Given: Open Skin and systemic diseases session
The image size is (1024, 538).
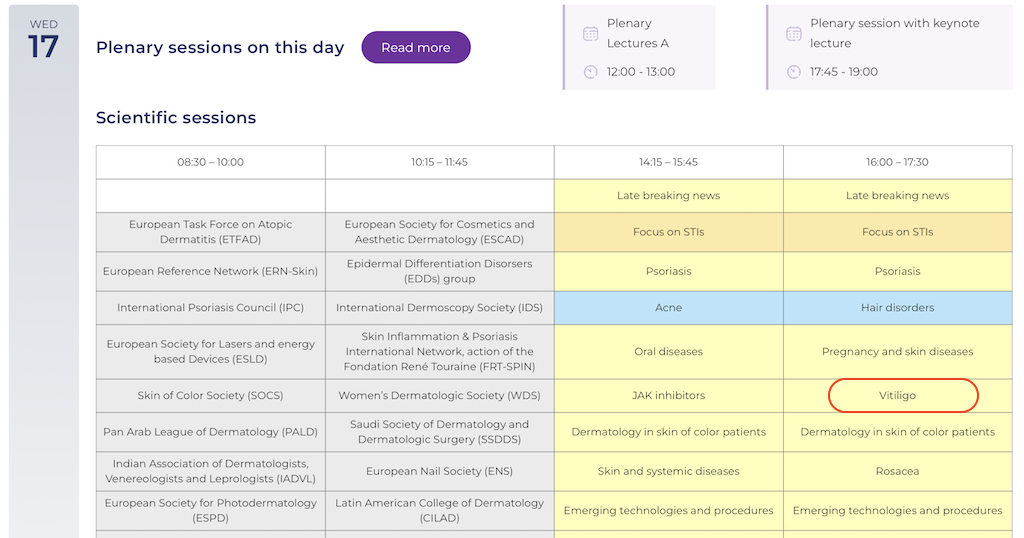Looking at the screenshot, I should coord(668,471).
